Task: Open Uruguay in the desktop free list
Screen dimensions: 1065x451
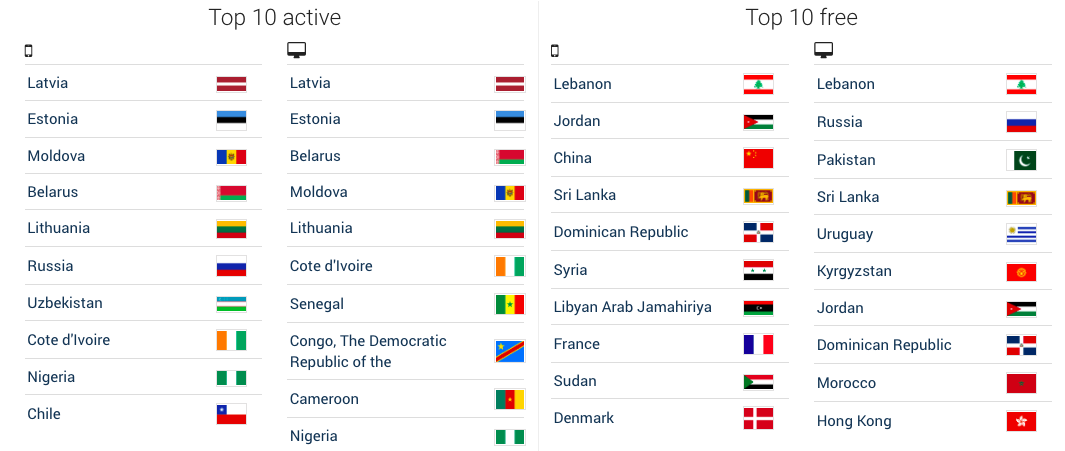Action: pyautogui.click(x=845, y=234)
